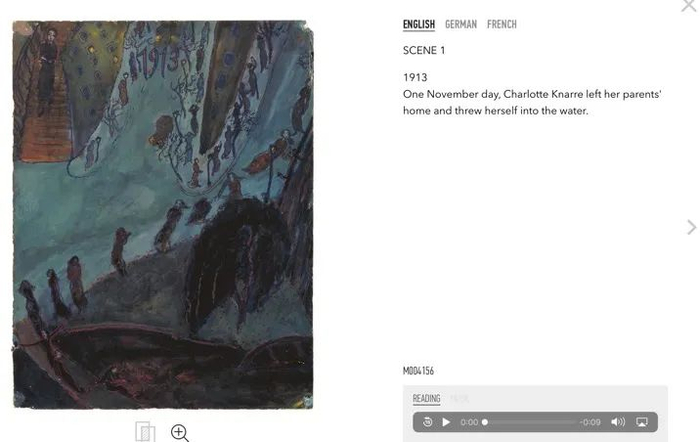
Task: Click the SCENE 1 heading
Action: click(x=424, y=50)
